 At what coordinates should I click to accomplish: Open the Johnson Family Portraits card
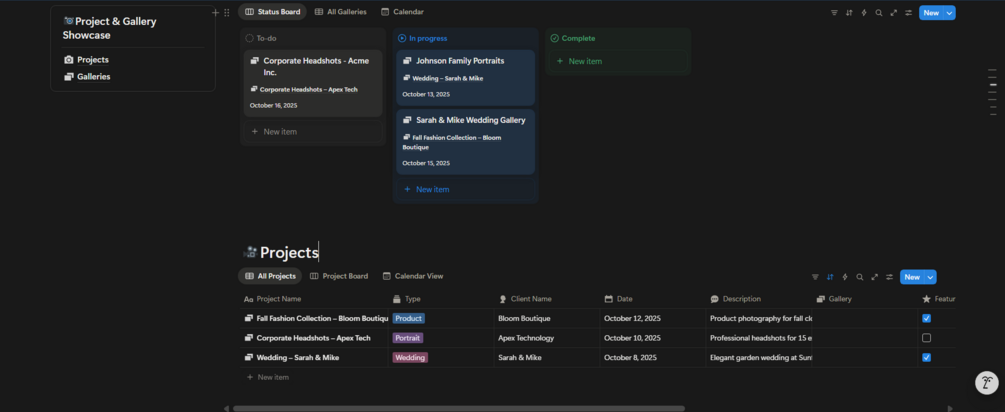(x=460, y=61)
